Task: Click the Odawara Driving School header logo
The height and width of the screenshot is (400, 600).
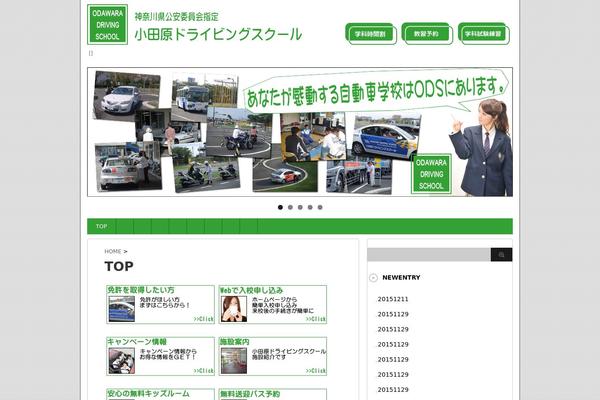Action: [x=108, y=24]
